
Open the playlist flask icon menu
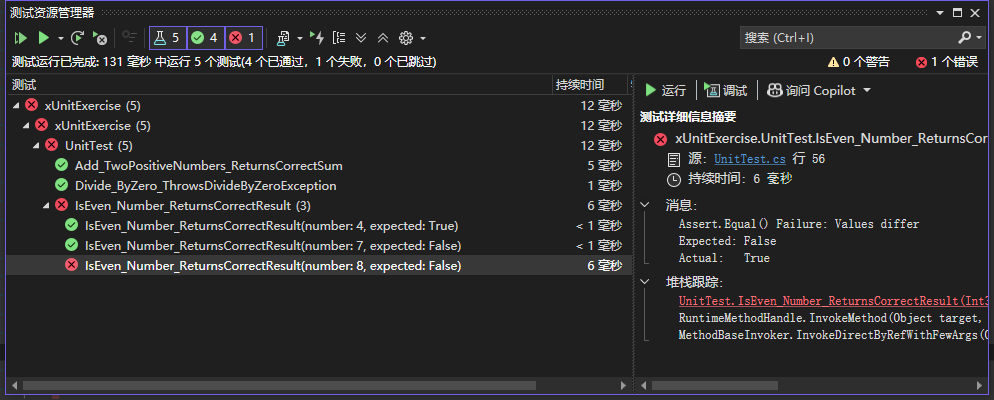click(284, 38)
